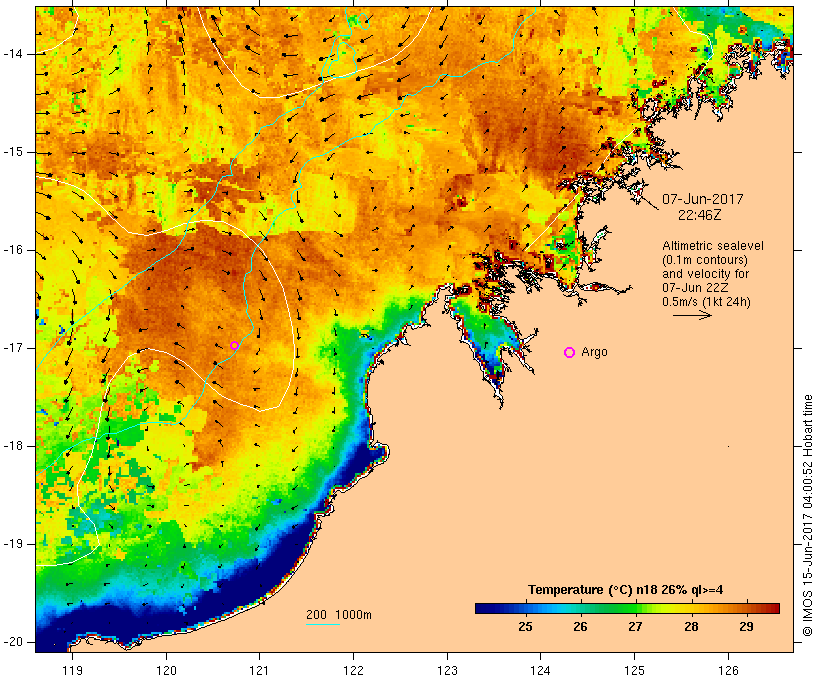This screenshot has width=820, height=680.
Task: Click the latitude label "-19"
Action: [13, 544]
